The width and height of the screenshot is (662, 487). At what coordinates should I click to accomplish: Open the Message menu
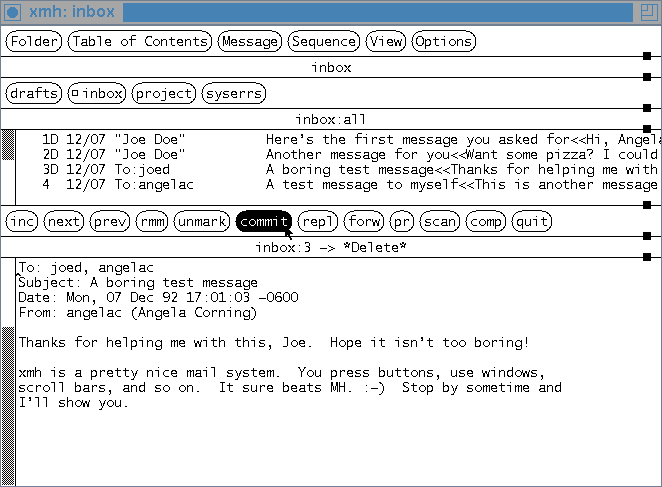pos(250,41)
